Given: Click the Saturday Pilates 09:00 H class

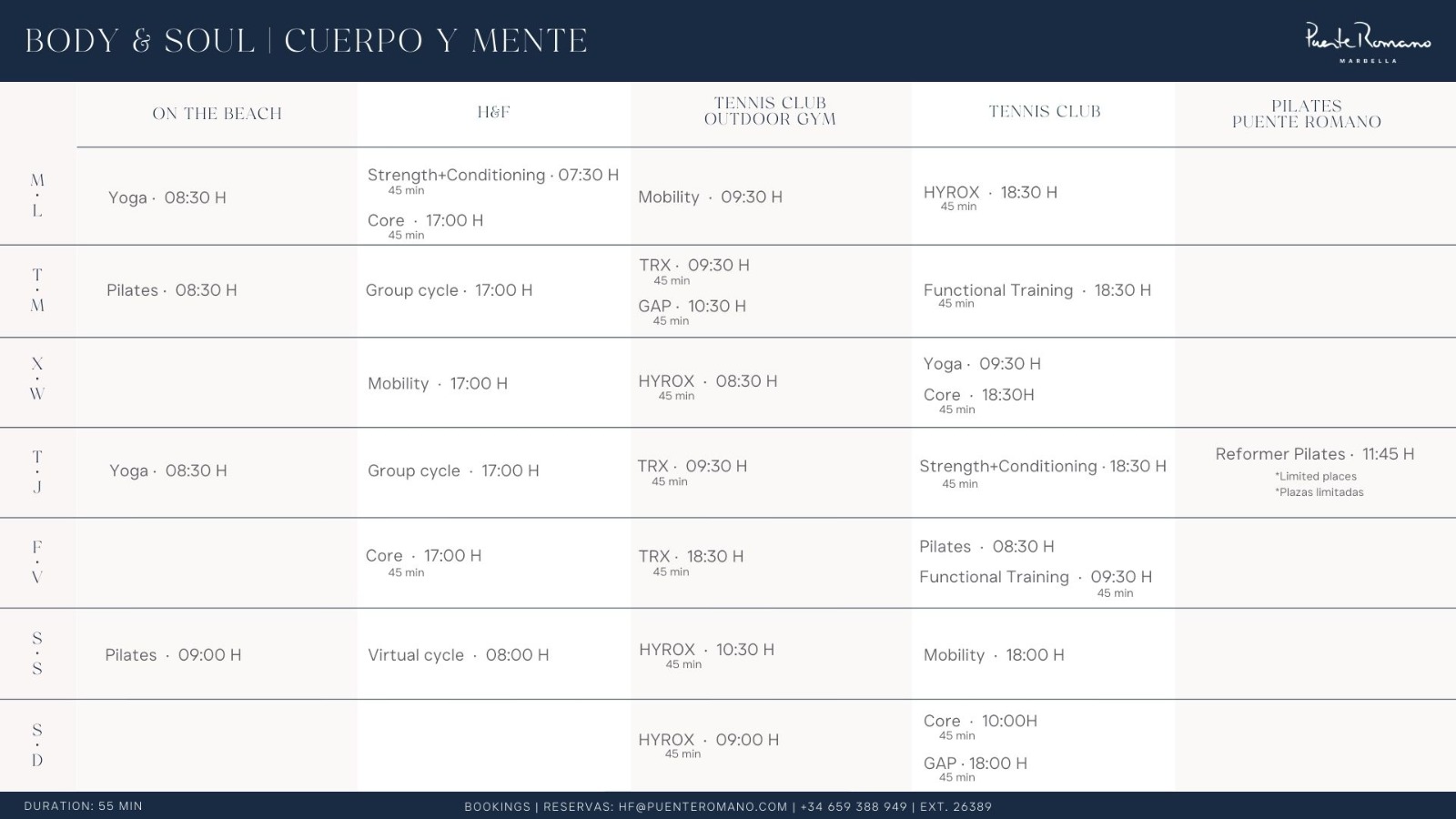Looking at the screenshot, I should tap(173, 655).
